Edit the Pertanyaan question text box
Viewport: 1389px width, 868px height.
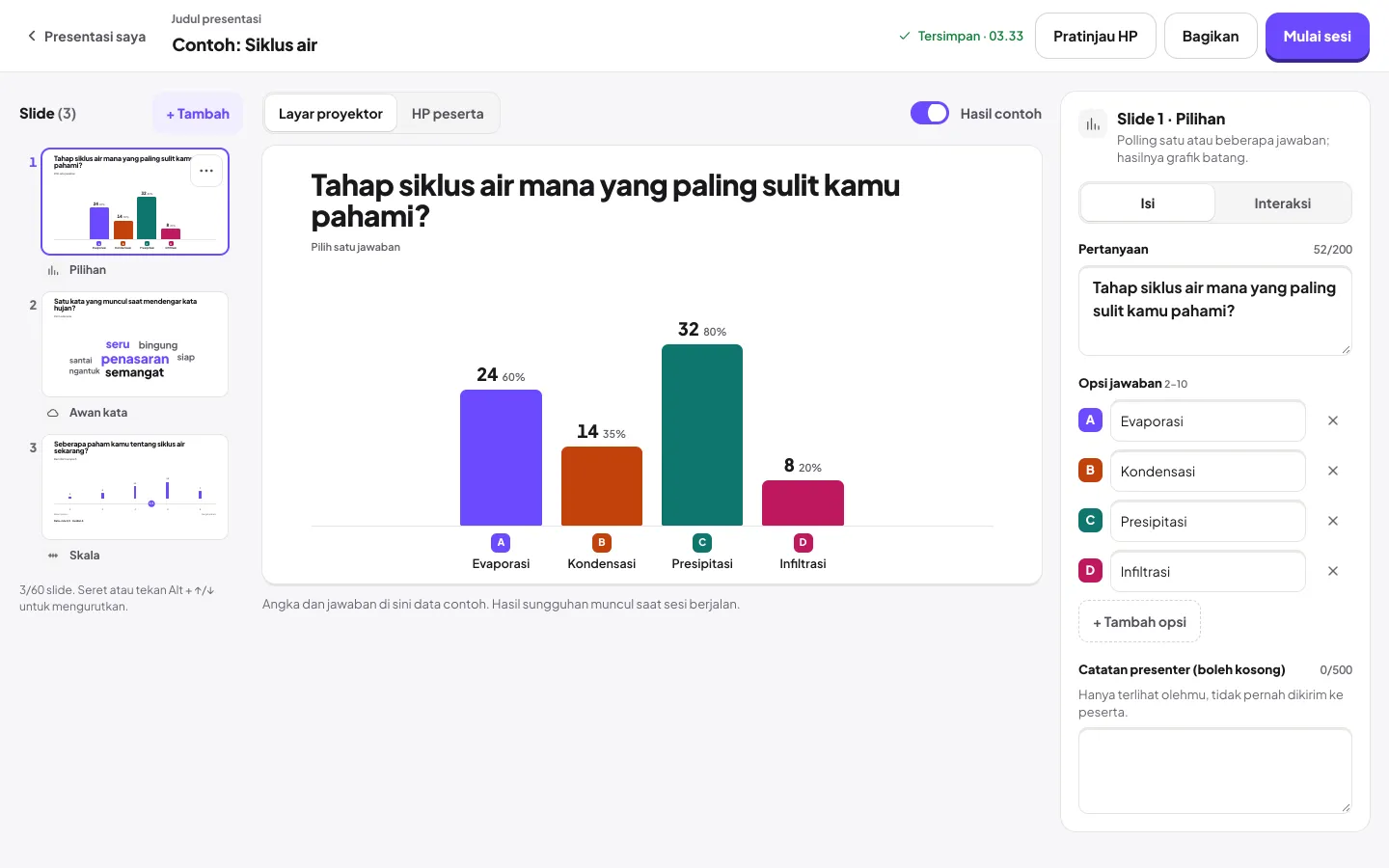(x=1215, y=311)
